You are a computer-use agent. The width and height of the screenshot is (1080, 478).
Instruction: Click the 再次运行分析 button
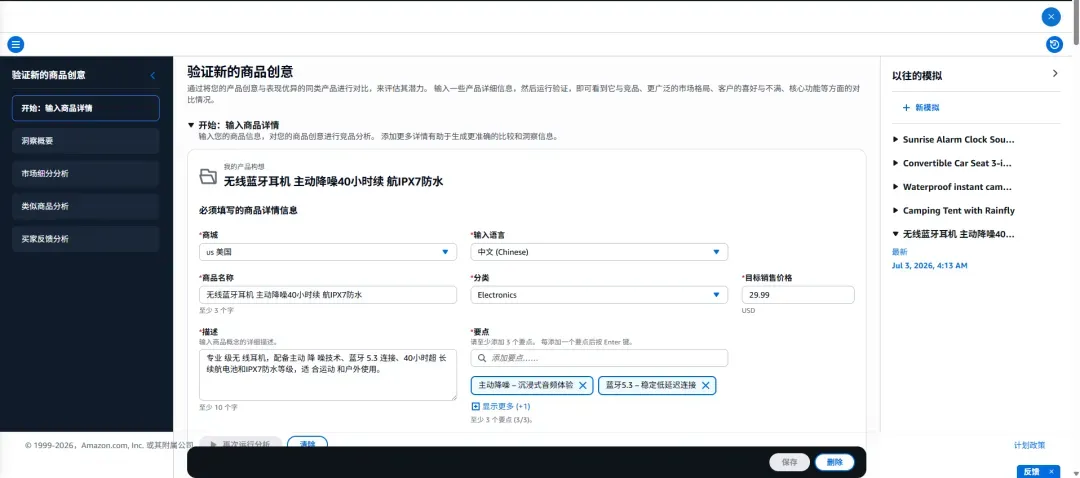coord(240,444)
